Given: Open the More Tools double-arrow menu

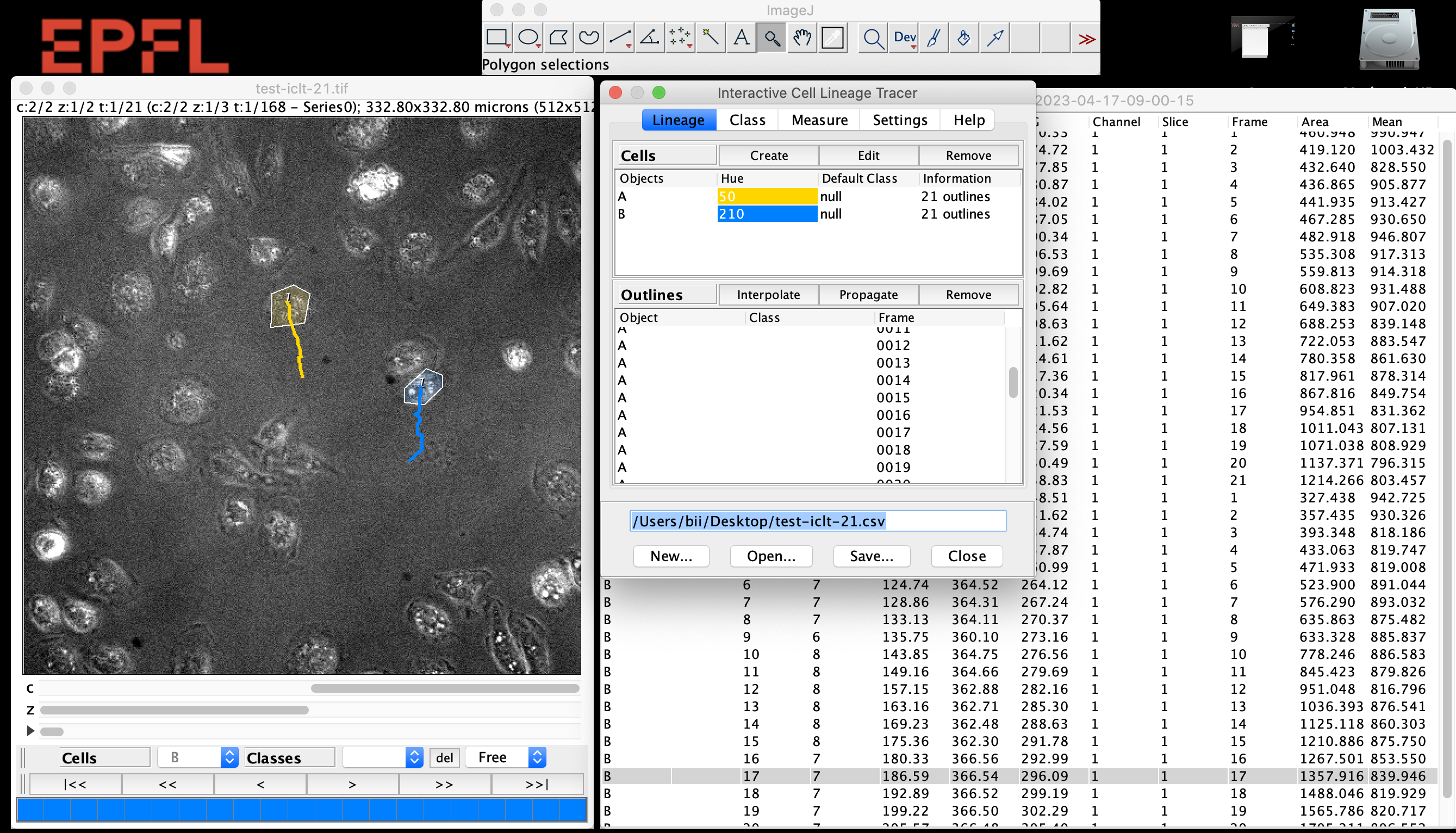Looking at the screenshot, I should [x=1087, y=39].
